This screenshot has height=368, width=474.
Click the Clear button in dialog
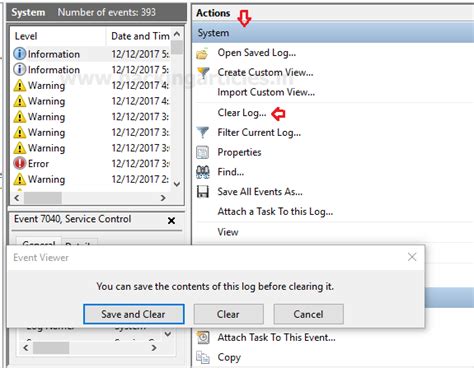[x=229, y=314]
